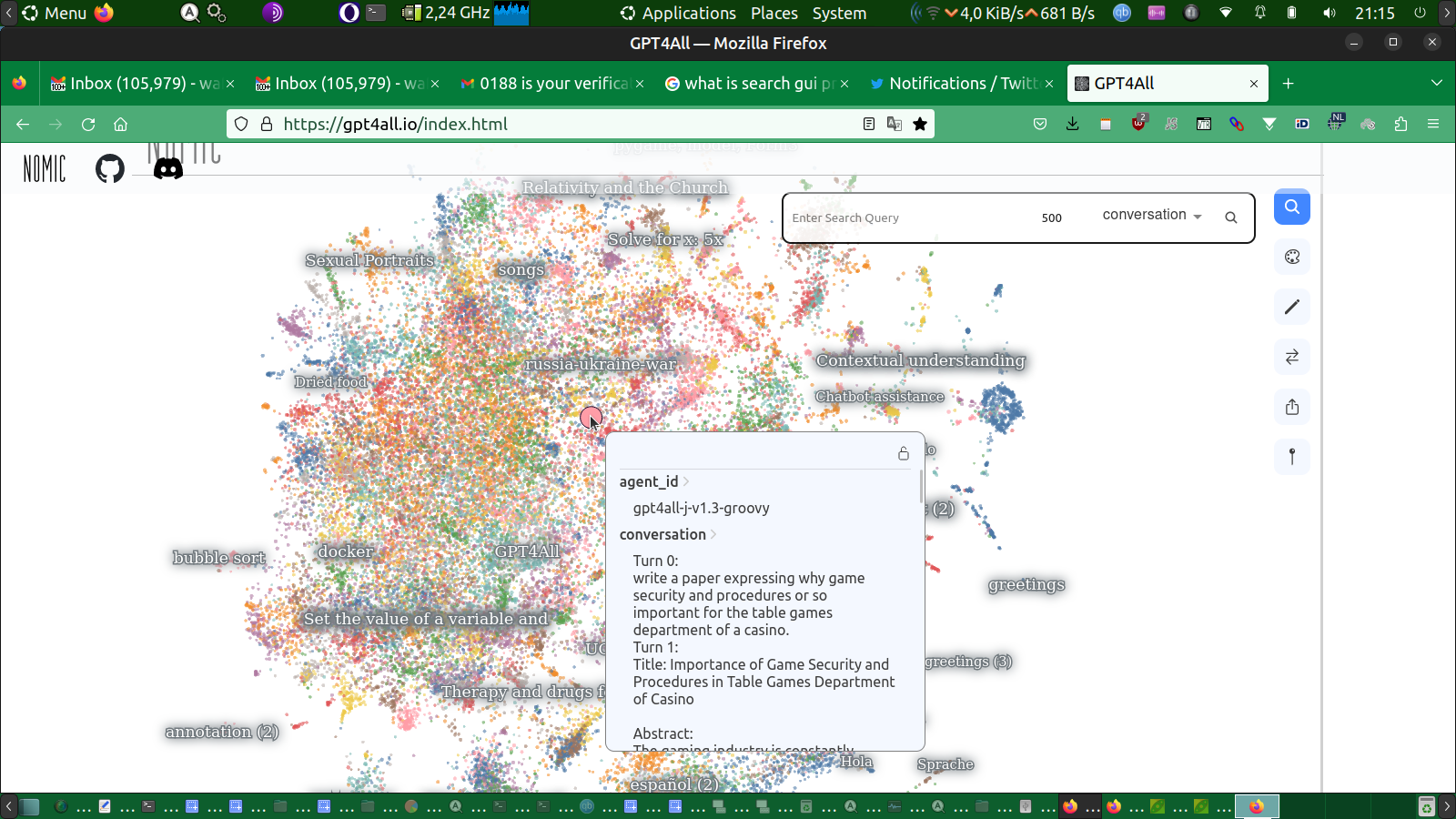This screenshot has width=1456, height=819.
Task: Switch to Notifications / Twitter tab
Action: click(x=963, y=84)
